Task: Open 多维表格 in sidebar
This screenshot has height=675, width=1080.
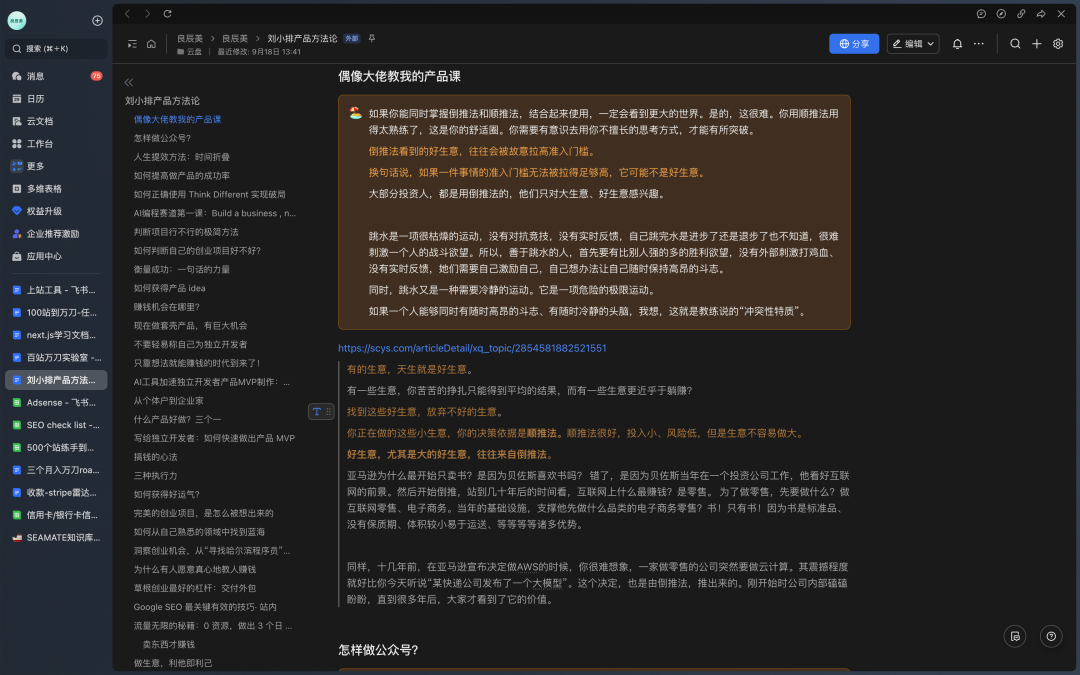Action: pyautogui.click(x=56, y=189)
